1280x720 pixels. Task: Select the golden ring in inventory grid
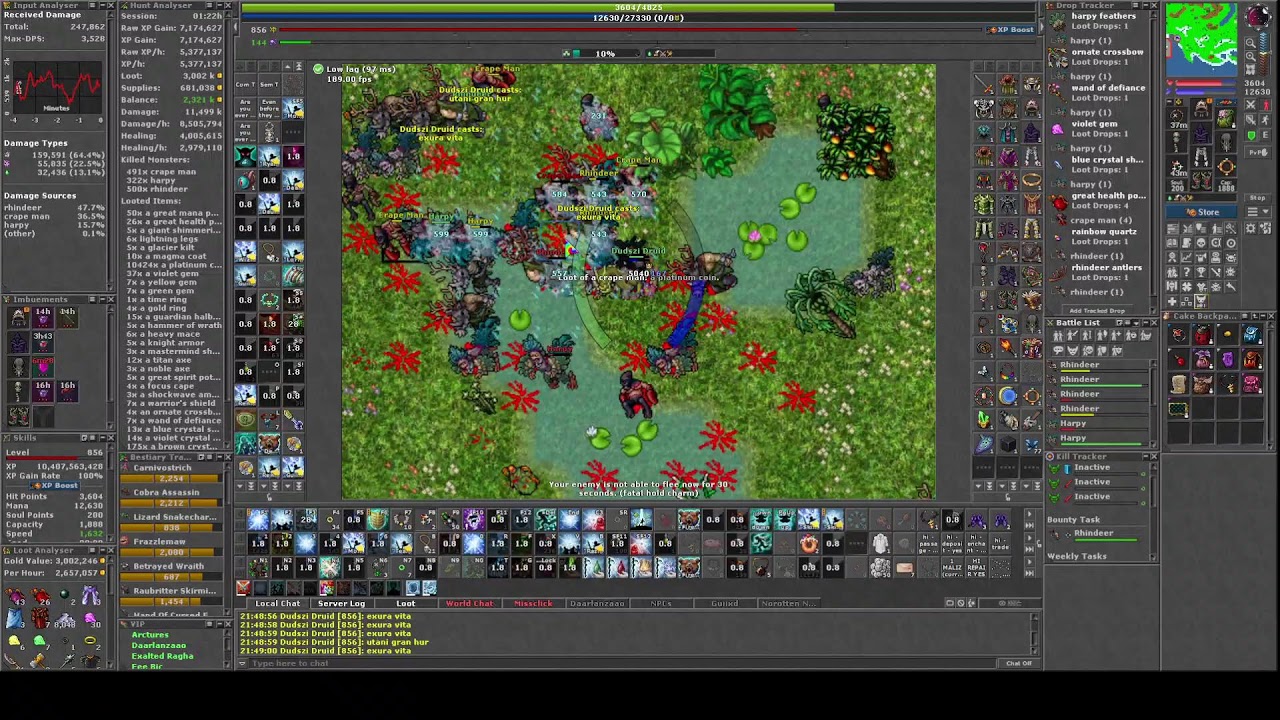1031,179
